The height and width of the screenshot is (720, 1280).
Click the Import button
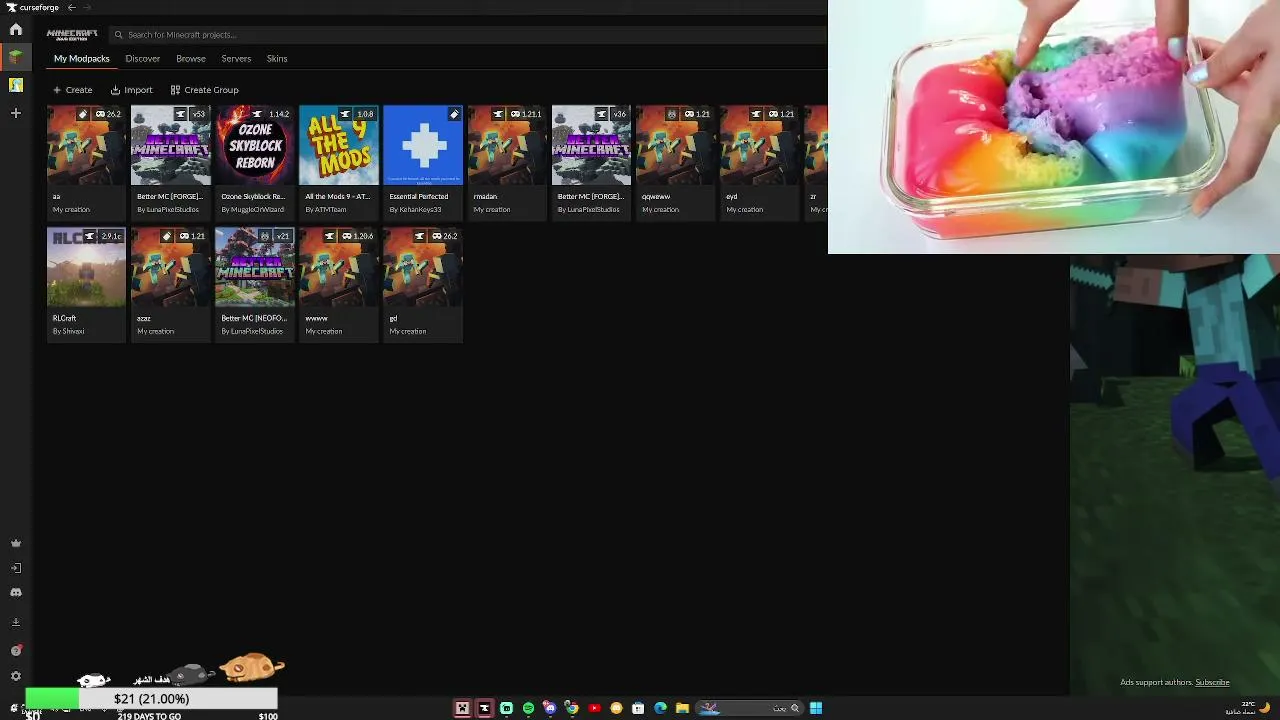pos(131,90)
